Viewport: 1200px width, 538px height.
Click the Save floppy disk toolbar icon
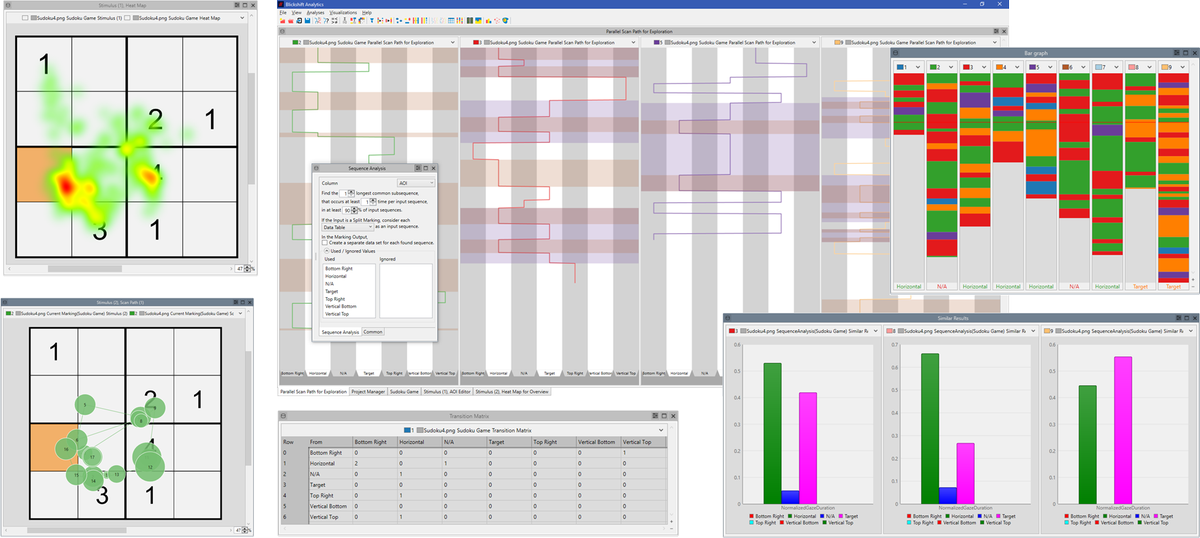pyautogui.click(x=308, y=21)
